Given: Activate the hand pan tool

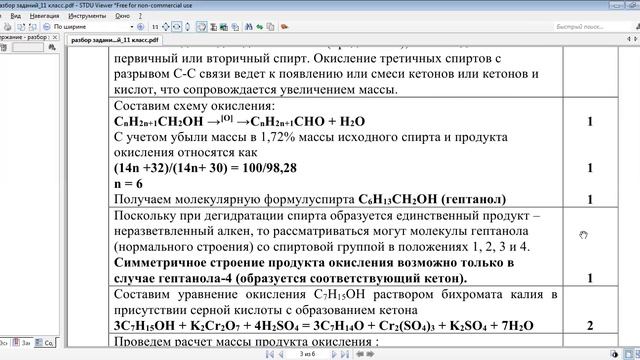Looking at the screenshot, I should (202, 27).
